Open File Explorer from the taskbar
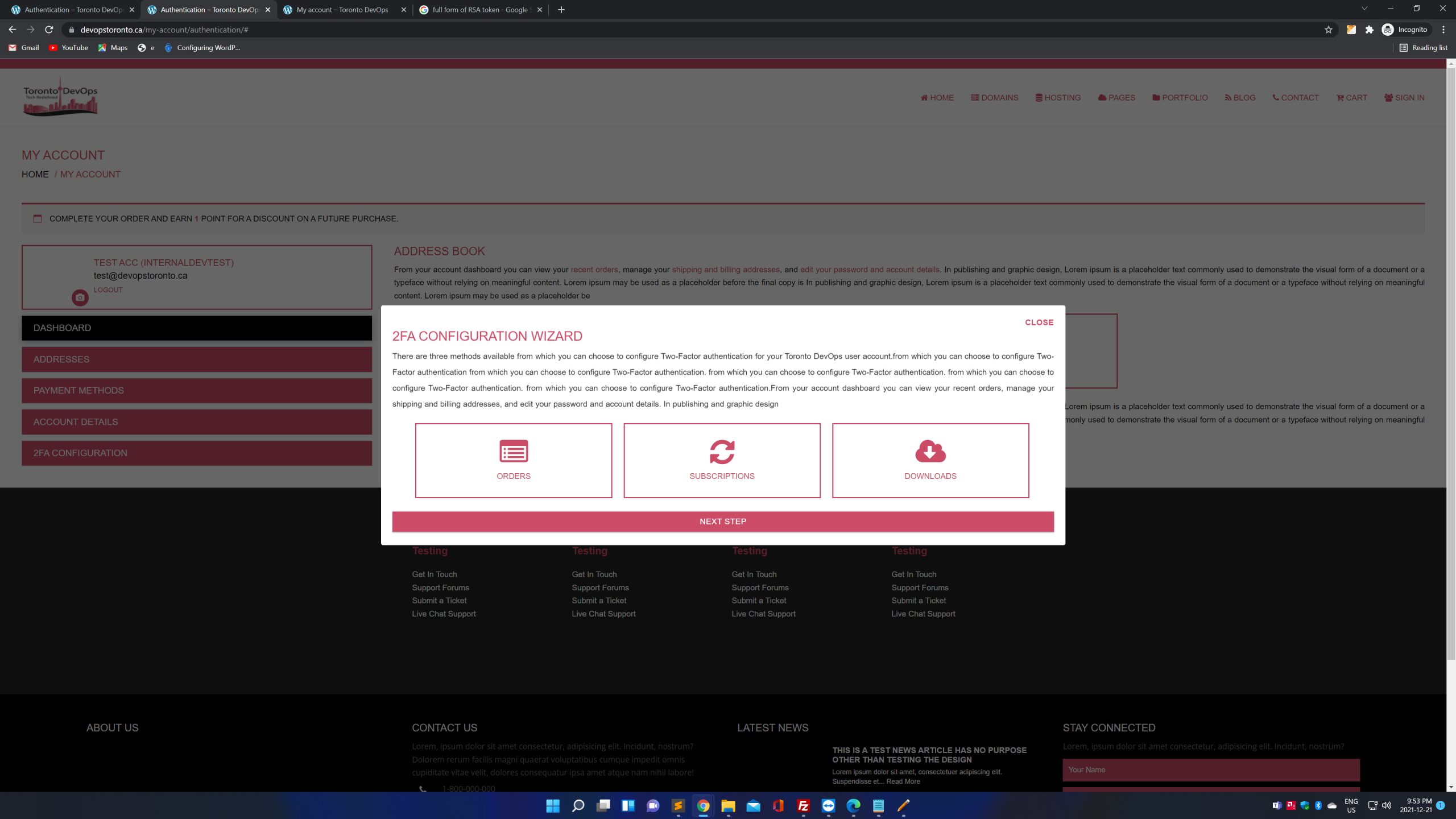 click(x=728, y=805)
